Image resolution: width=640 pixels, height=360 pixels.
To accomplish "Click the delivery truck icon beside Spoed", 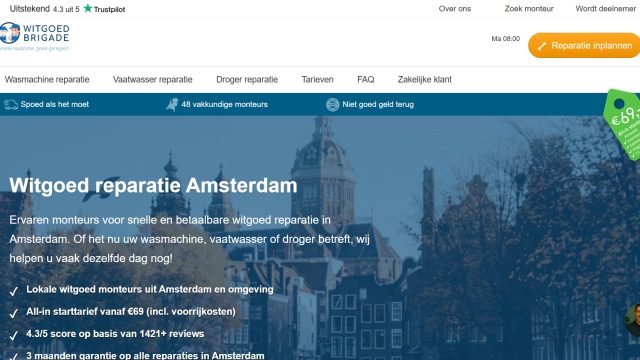I will 11,104.
